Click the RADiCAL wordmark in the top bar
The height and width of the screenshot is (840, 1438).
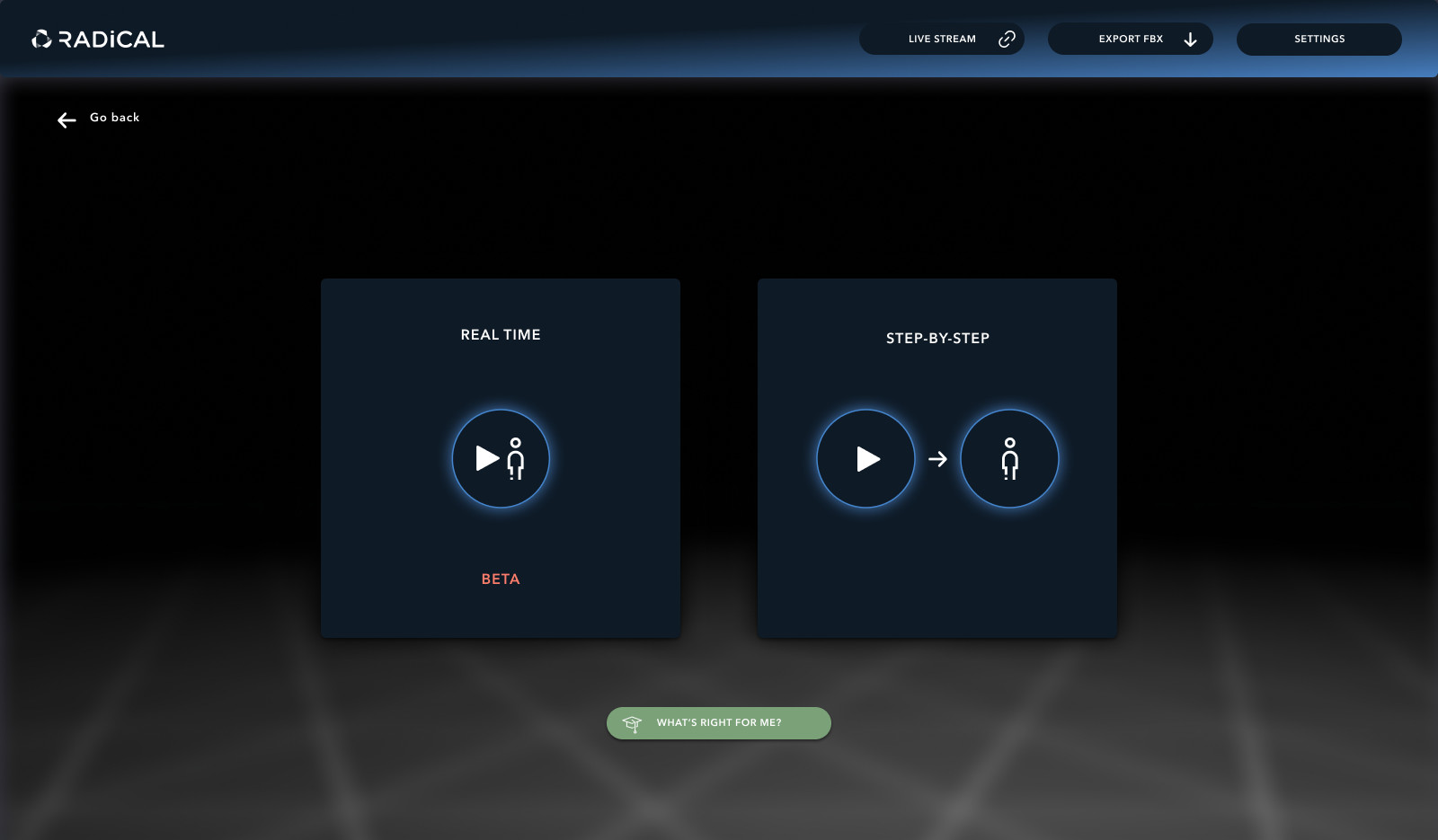[x=110, y=39]
